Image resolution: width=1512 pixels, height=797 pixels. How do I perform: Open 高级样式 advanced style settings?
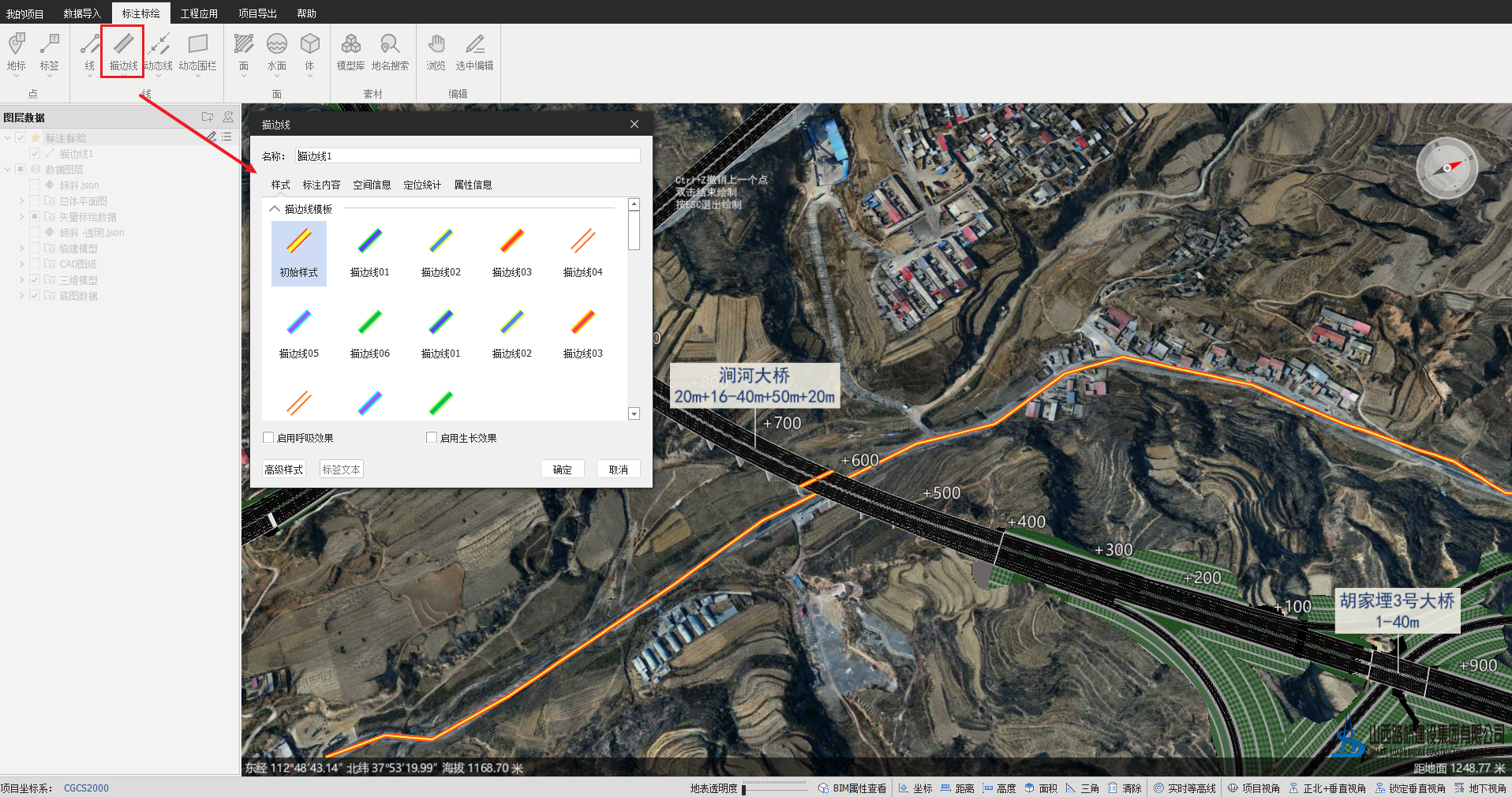point(283,470)
